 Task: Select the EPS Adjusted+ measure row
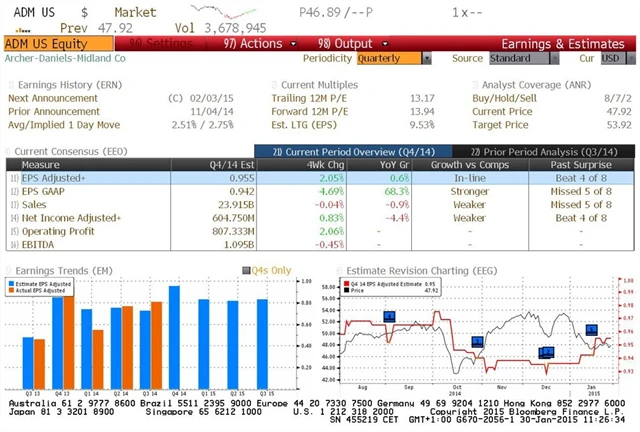68,175
